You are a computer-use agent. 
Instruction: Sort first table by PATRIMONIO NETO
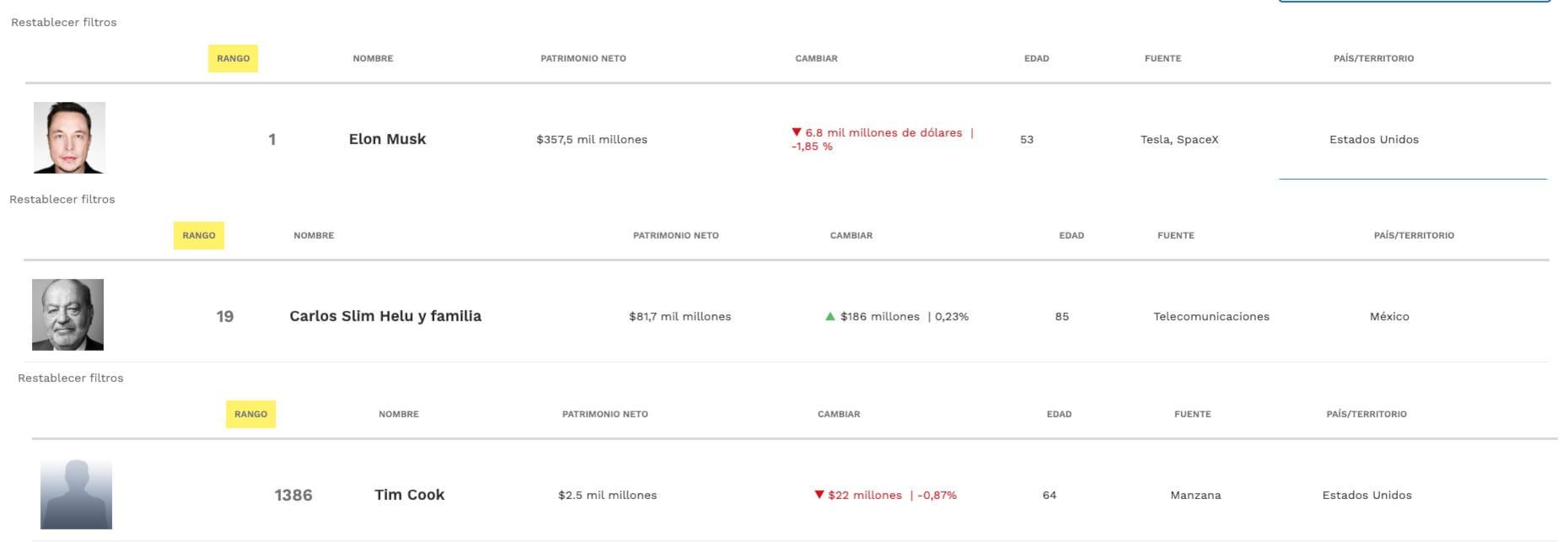point(583,58)
